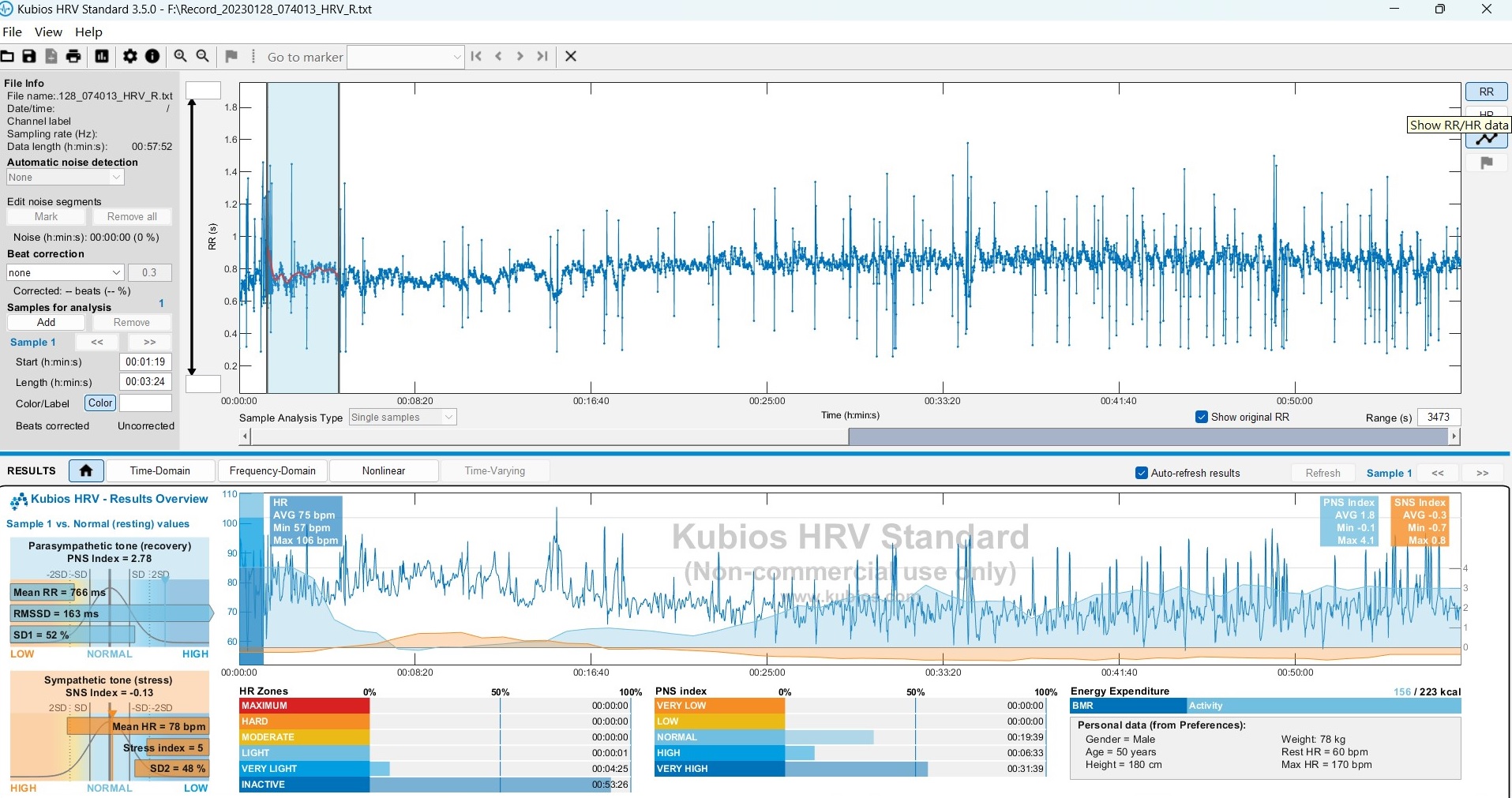Click the horizontal time scrollbar thumb

[1149, 436]
